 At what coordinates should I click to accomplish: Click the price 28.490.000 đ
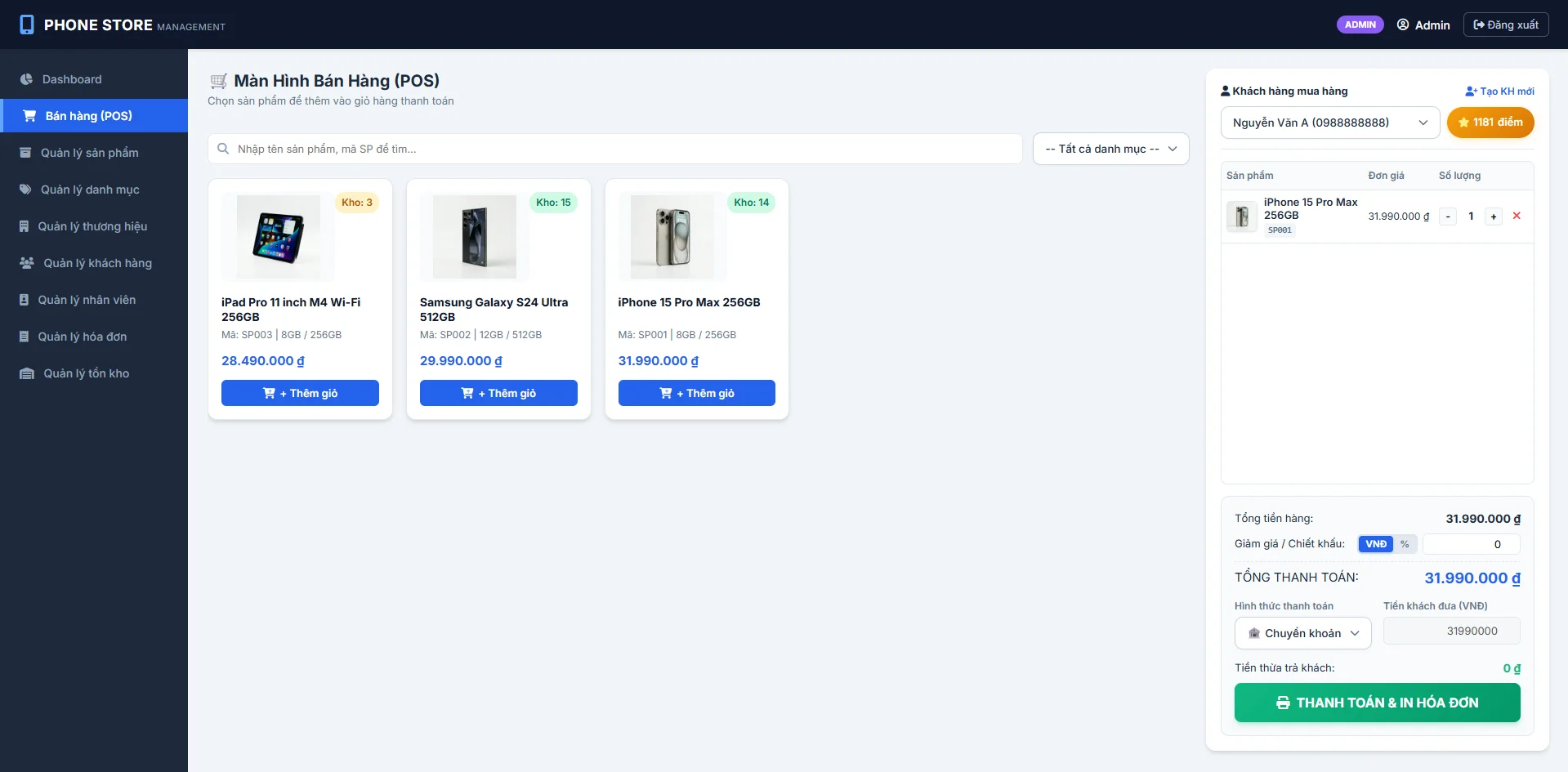[x=263, y=361]
